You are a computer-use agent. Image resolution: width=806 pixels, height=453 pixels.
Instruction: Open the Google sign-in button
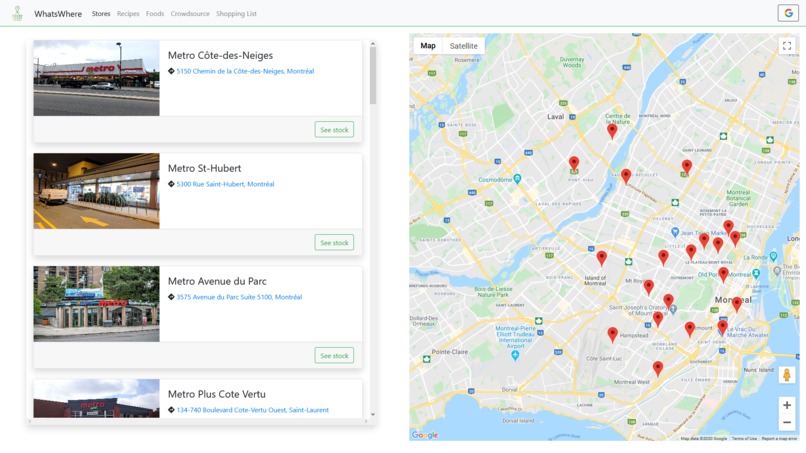click(787, 13)
